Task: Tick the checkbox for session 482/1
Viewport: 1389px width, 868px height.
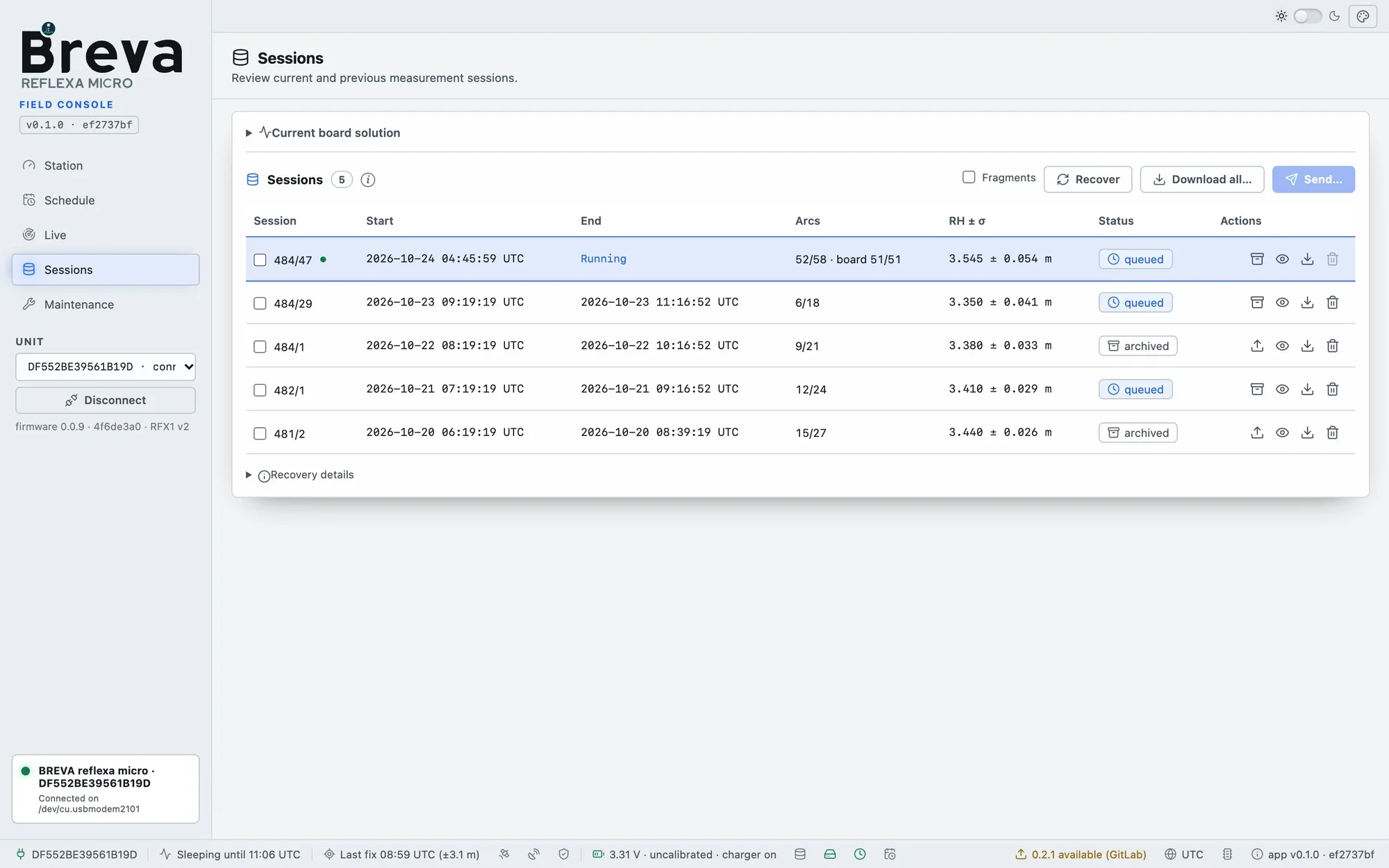Action: pyautogui.click(x=260, y=390)
